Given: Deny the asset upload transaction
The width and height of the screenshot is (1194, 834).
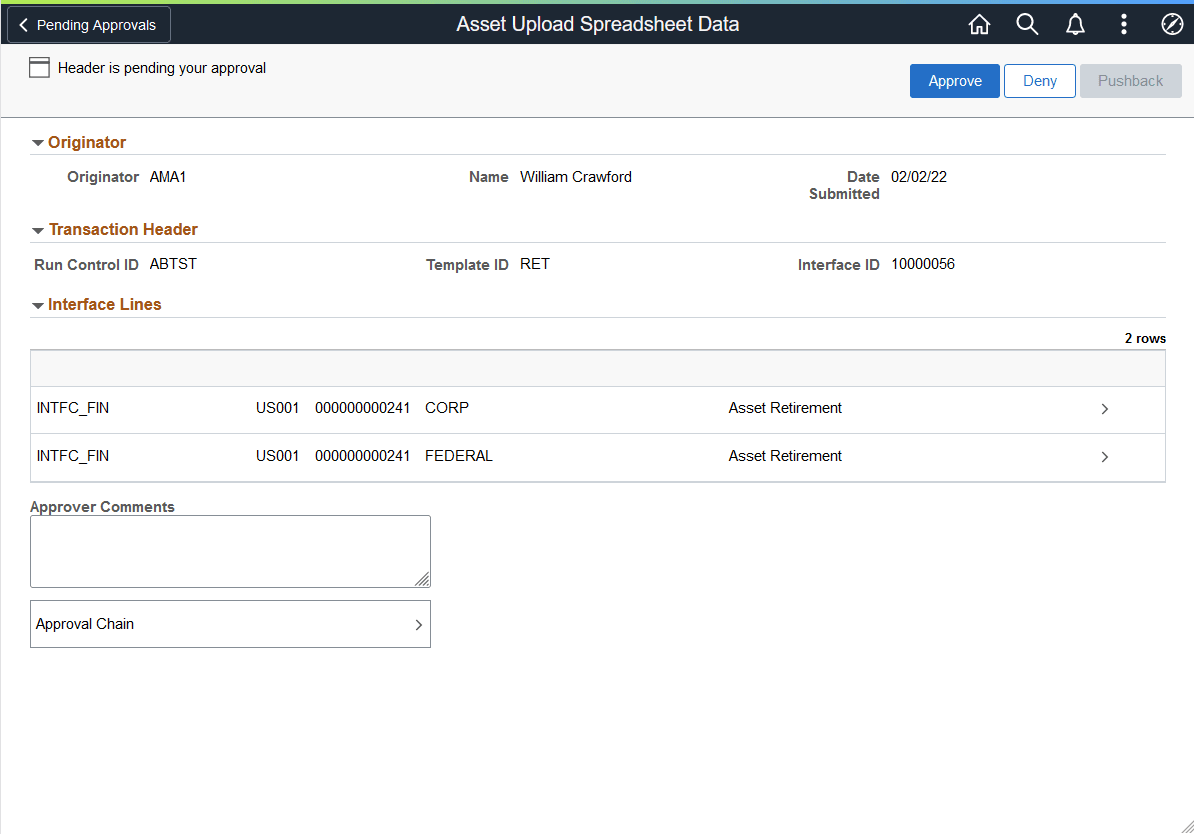Looking at the screenshot, I should point(1039,81).
